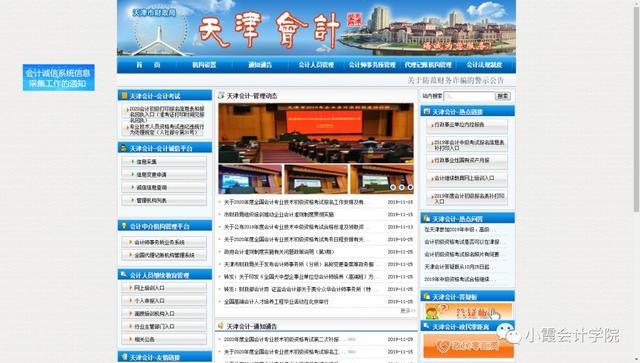Screen dimensions: 640x363
Task: Open the 会计法规制度 navigation menu
Action: pos(484,65)
